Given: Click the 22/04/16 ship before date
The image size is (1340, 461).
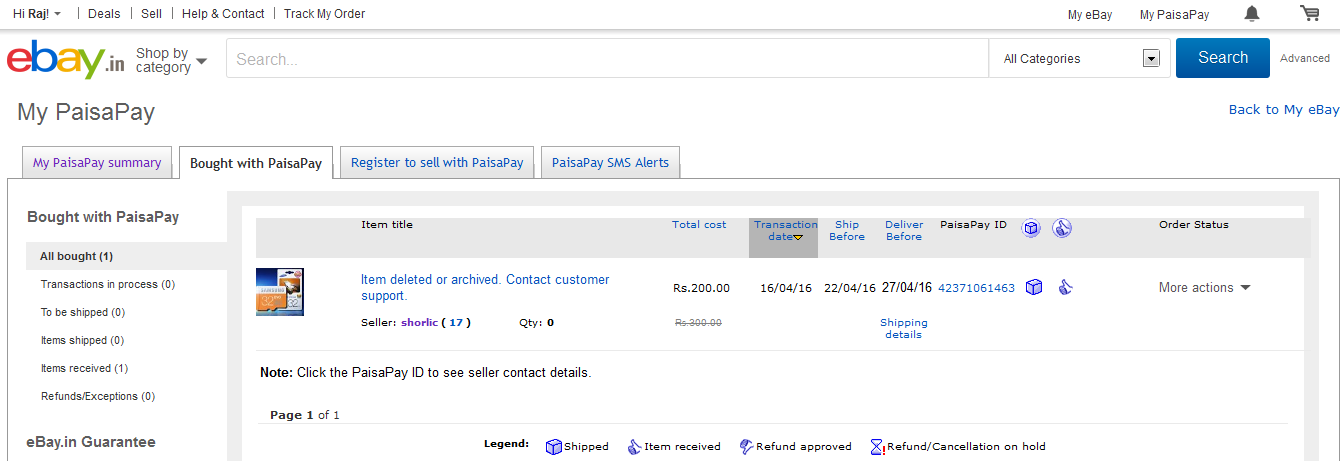Looking at the screenshot, I should click(850, 288).
